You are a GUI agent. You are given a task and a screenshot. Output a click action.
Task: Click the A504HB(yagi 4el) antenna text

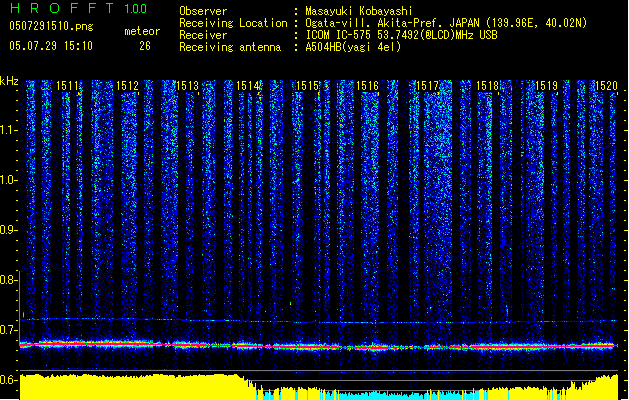[x=353, y=47]
